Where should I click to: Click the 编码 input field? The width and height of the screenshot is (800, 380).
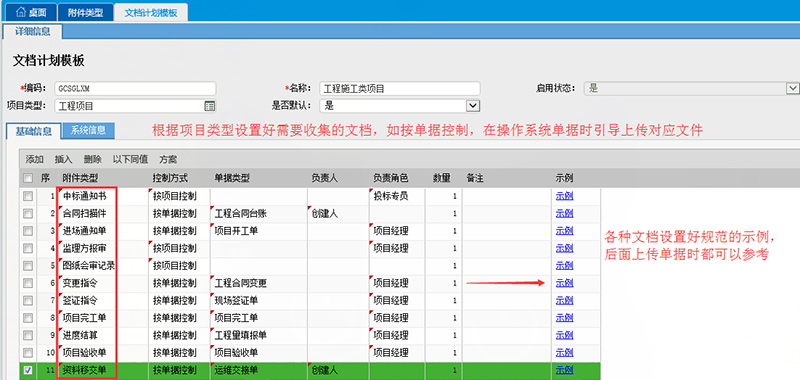point(135,88)
